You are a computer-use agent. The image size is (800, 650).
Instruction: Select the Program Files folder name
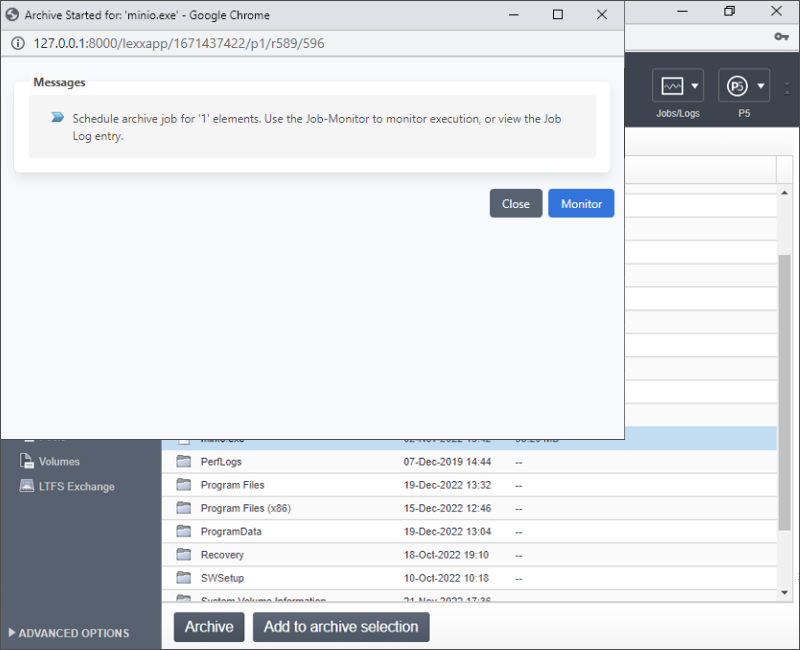(233, 485)
